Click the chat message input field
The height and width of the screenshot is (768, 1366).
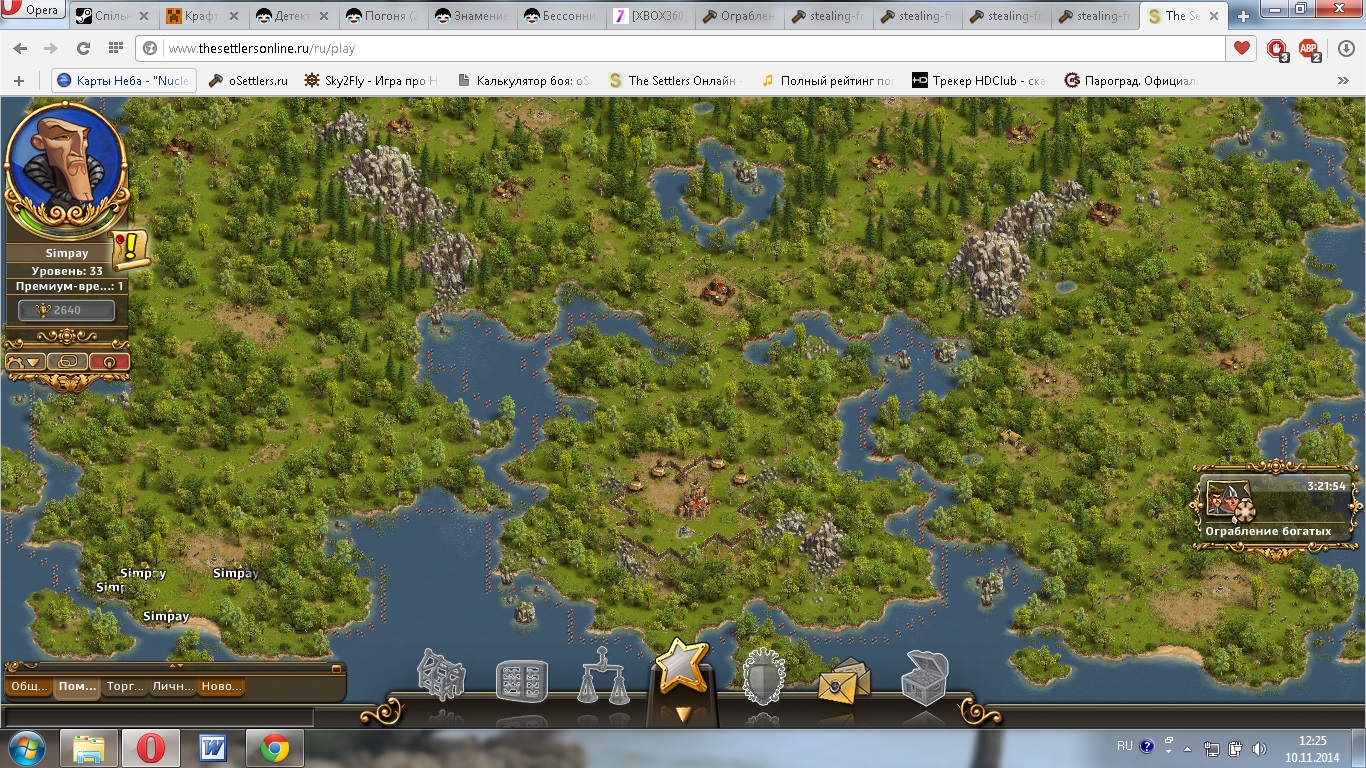tap(159, 717)
